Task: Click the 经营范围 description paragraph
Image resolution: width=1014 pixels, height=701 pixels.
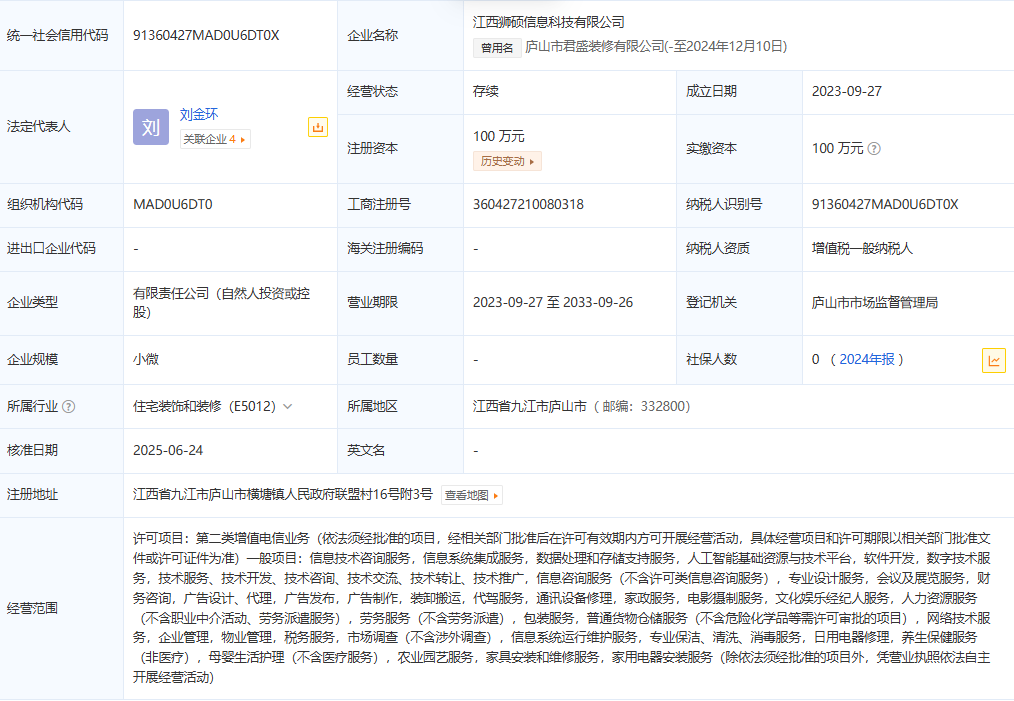Action: coord(560,607)
